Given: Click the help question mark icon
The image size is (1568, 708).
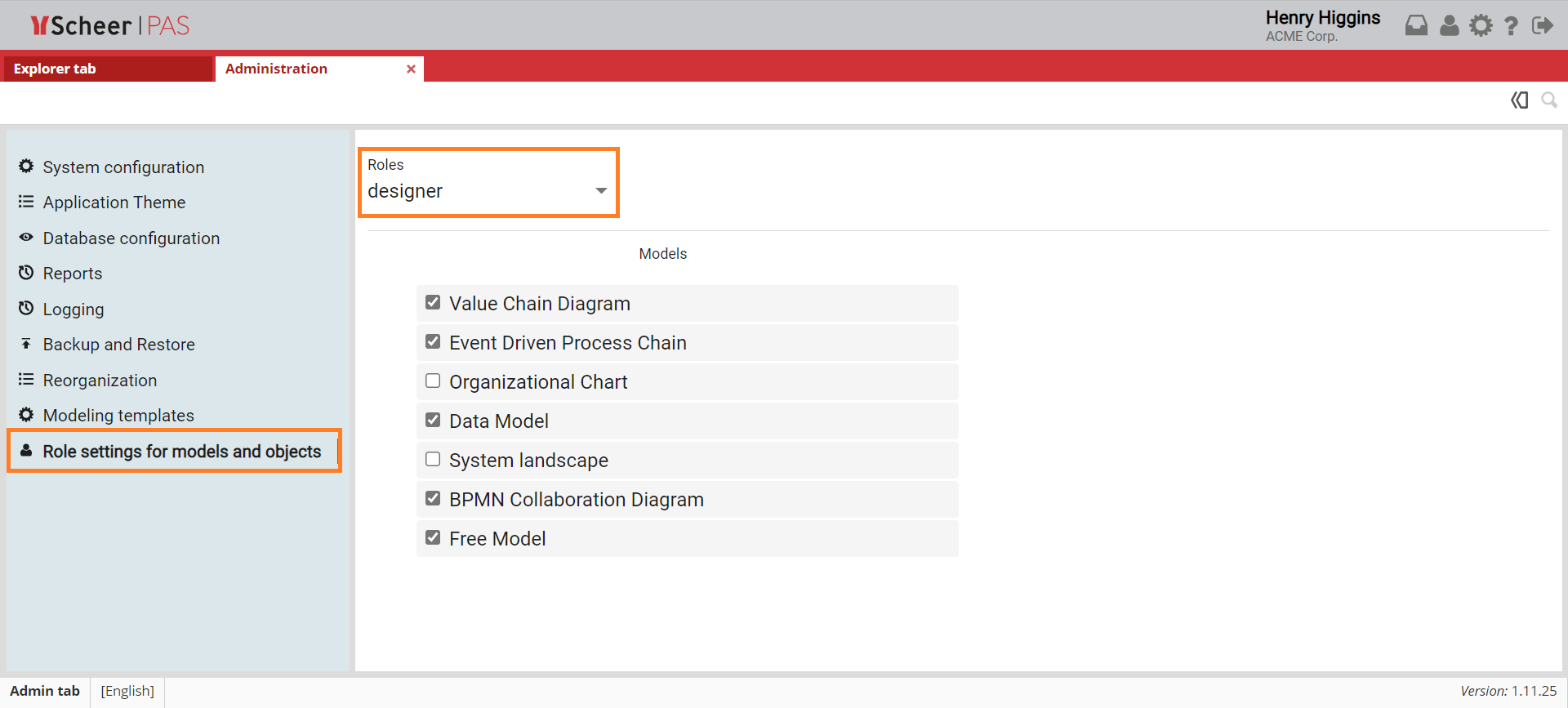Looking at the screenshot, I should click(x=1511, y=26).
